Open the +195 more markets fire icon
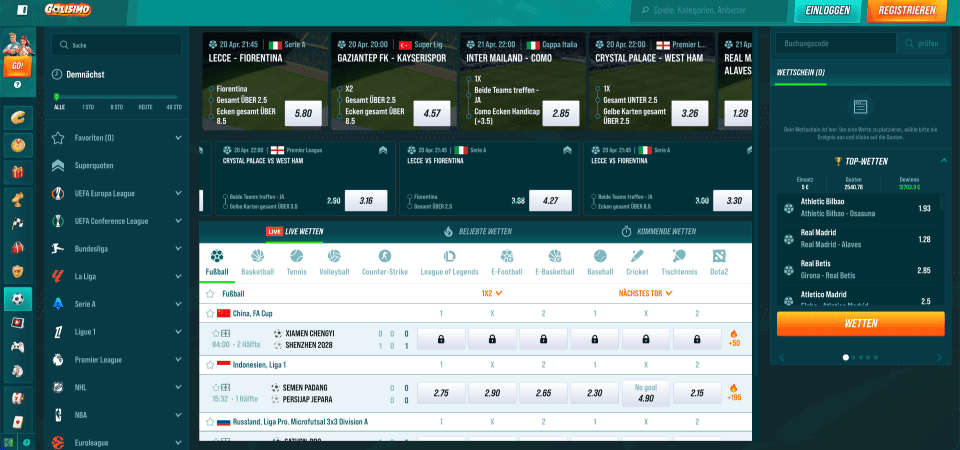The image size is (960, 450). pyautogui.click(x=733, y=392)
